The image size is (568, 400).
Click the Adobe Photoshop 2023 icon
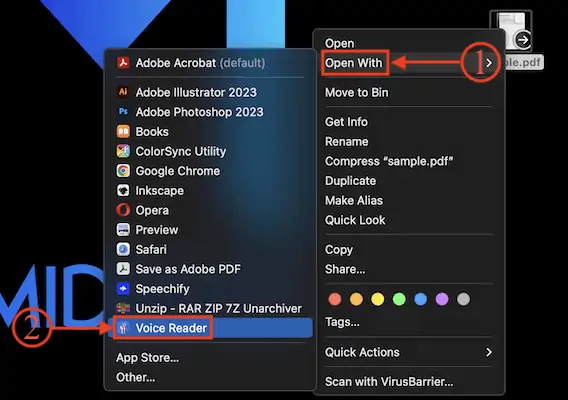(x=123, y=112)
